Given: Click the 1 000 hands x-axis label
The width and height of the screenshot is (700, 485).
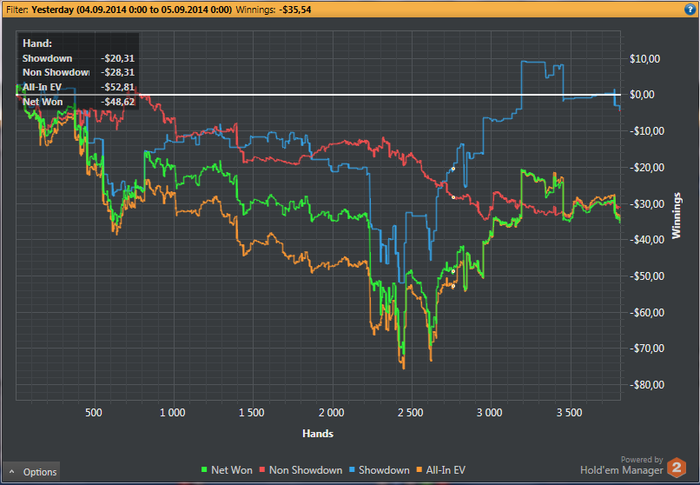Looking at the screenshot, I should pyautogui.click(x=172, y=413).
